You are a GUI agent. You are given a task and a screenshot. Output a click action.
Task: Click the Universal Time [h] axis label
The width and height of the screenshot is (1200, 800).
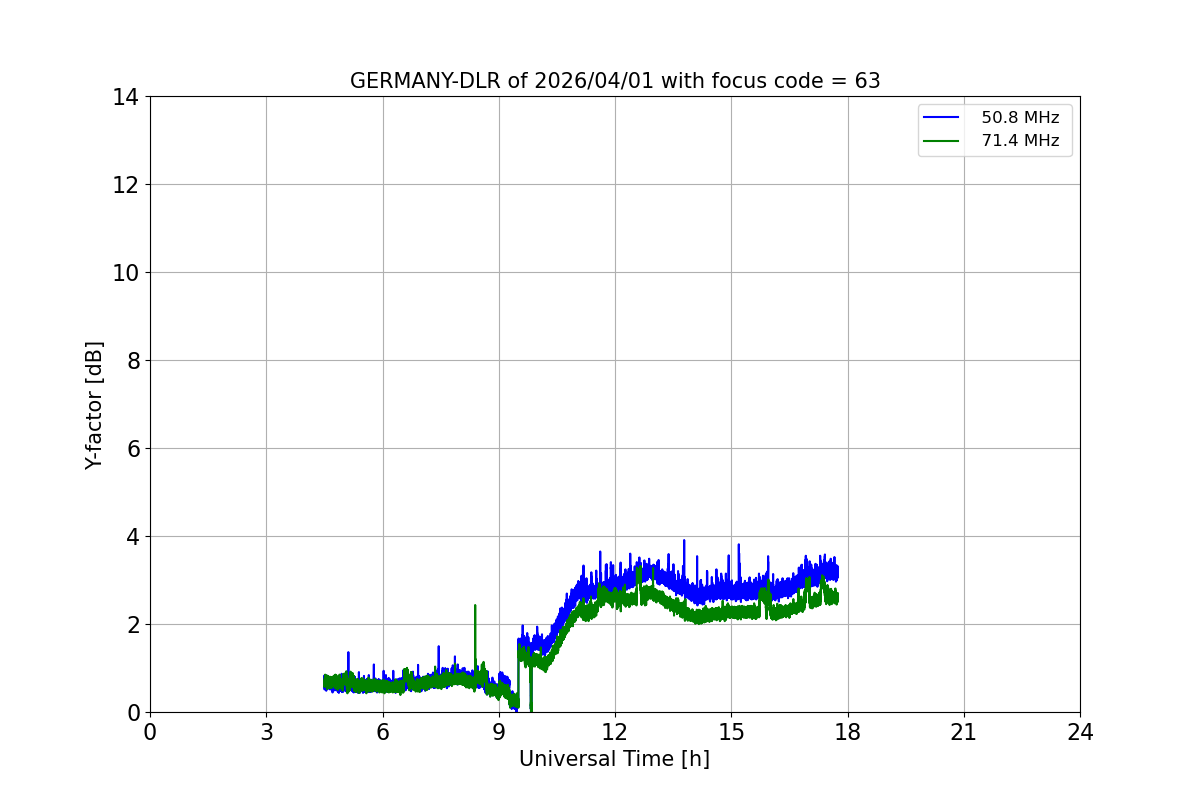pos(614,759)
